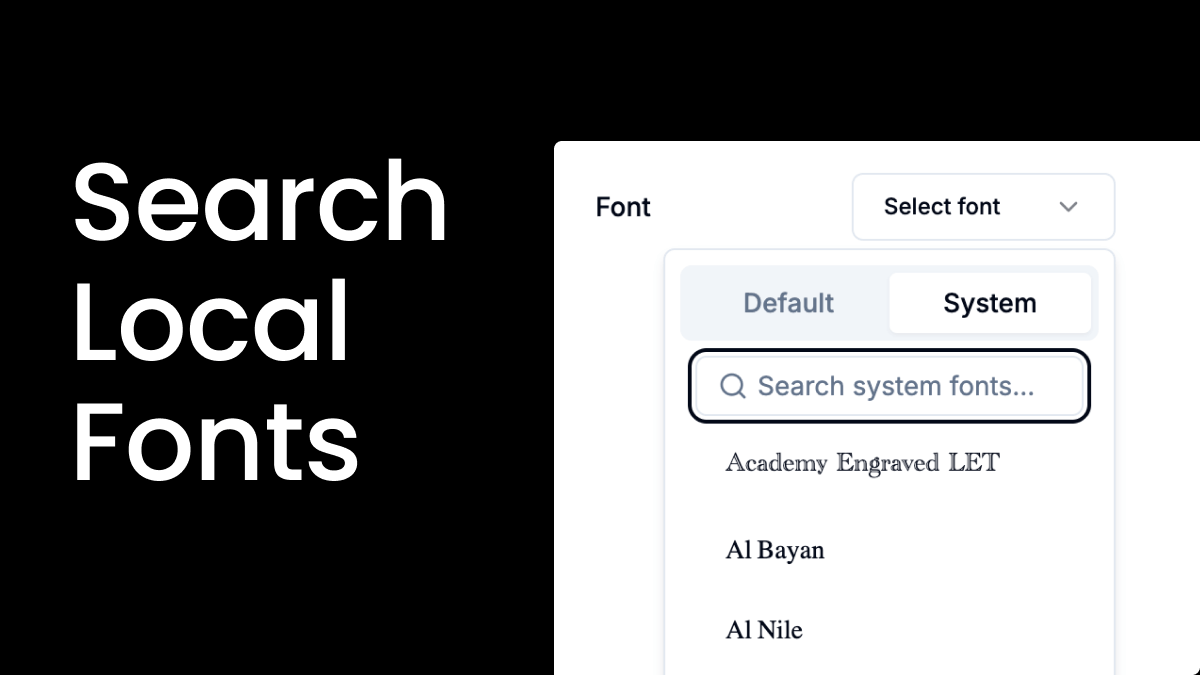Click the word Search in the title
This screenshot has width=1200, height=675.
click(x=260, y=203)
